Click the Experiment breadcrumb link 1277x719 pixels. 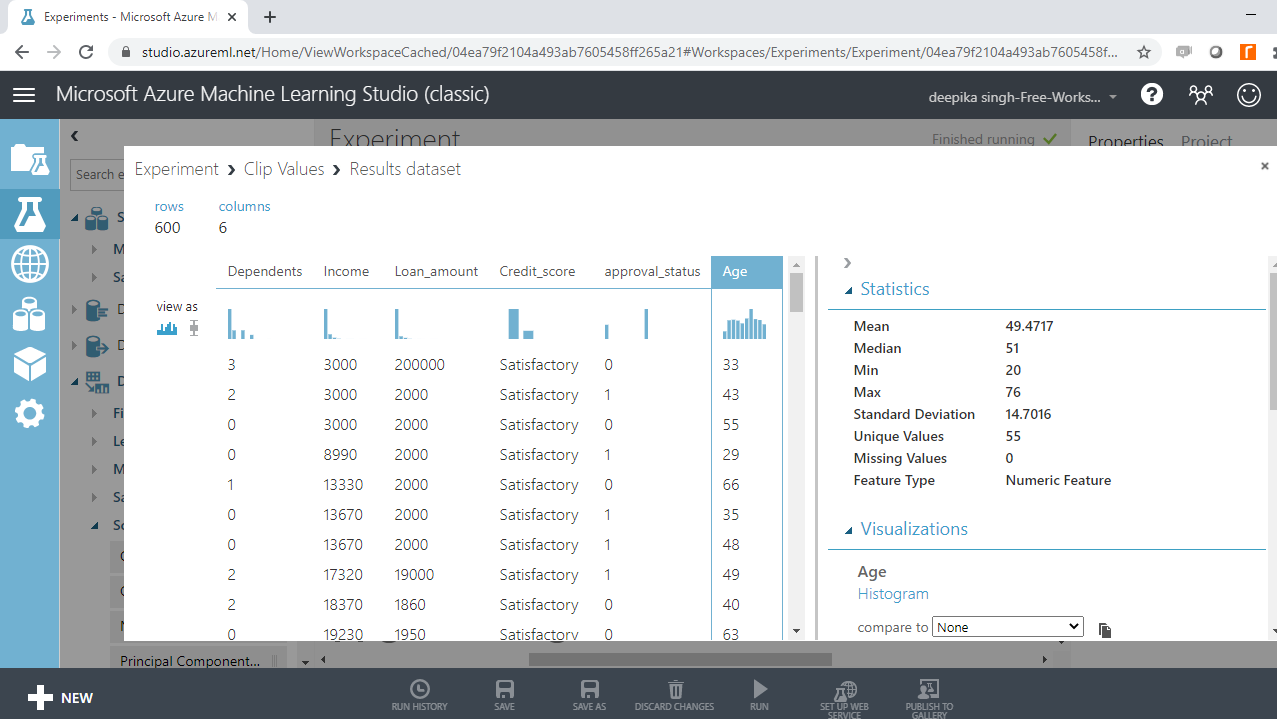[x=176, y=169]
